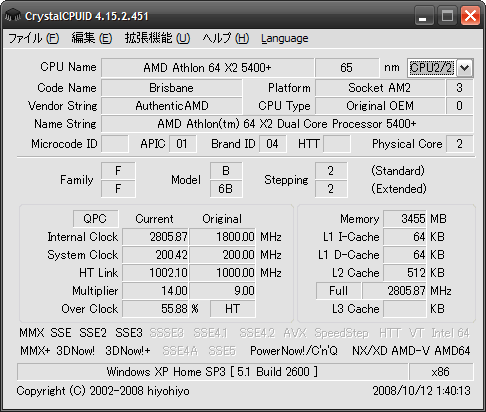Open the ヘルプ (H) menu
This screenshot has width=486, height=412.
(226, 38)
